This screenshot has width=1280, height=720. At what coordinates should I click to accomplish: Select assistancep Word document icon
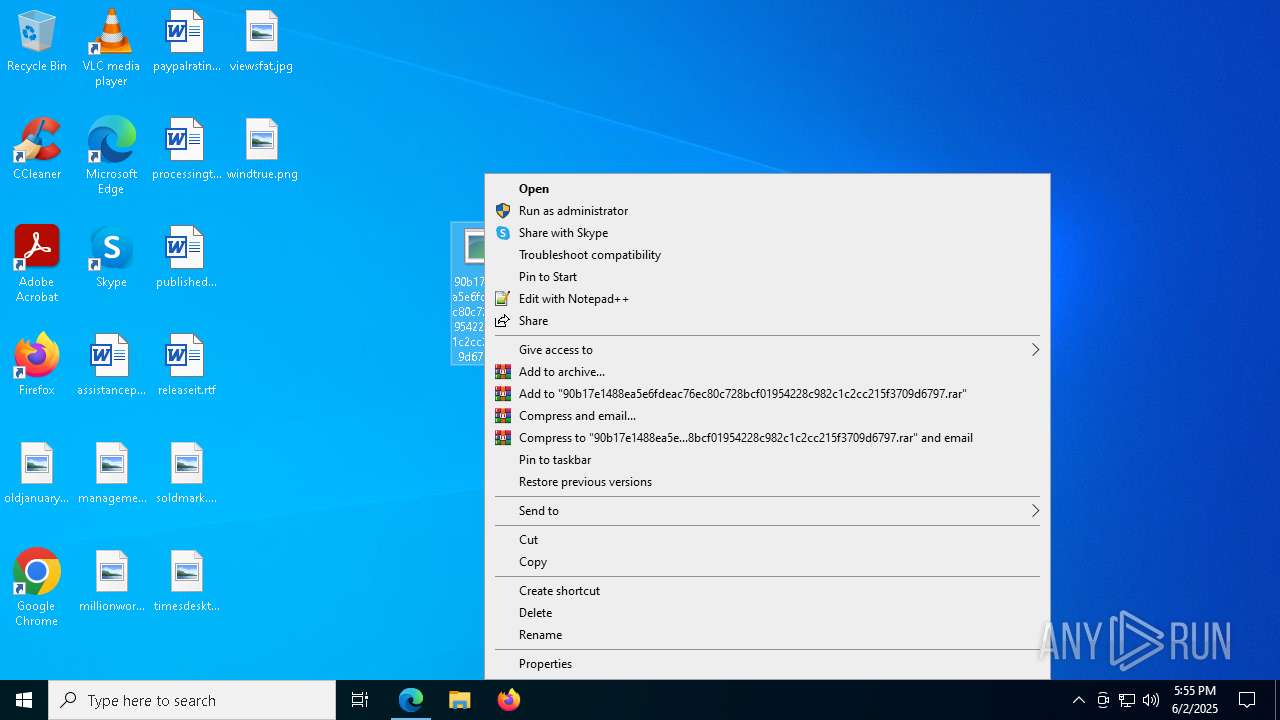(111, 366)
